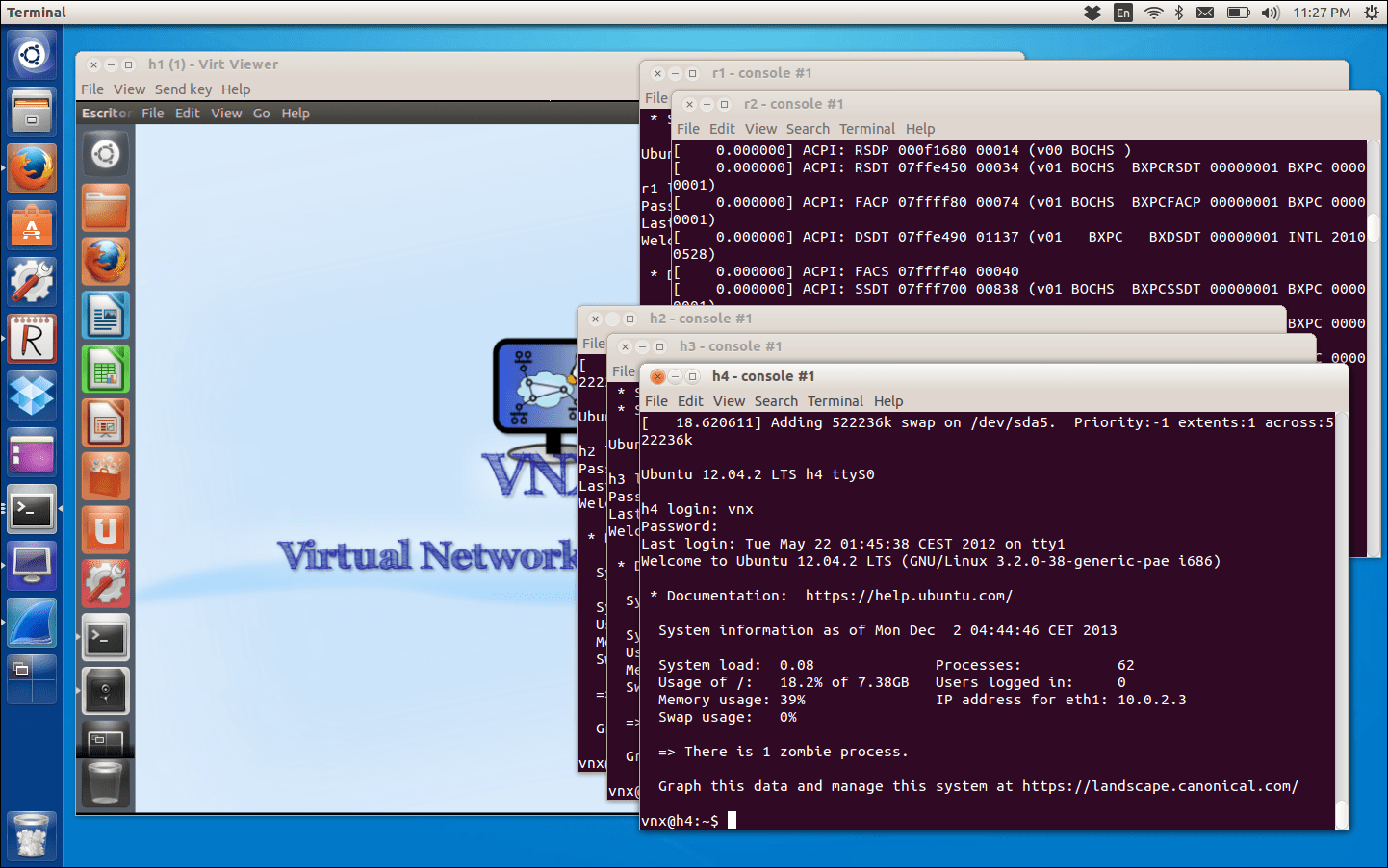Open Go menu in h1 guest desktop
The image size is (1388, 868).
tap(261, 114)
